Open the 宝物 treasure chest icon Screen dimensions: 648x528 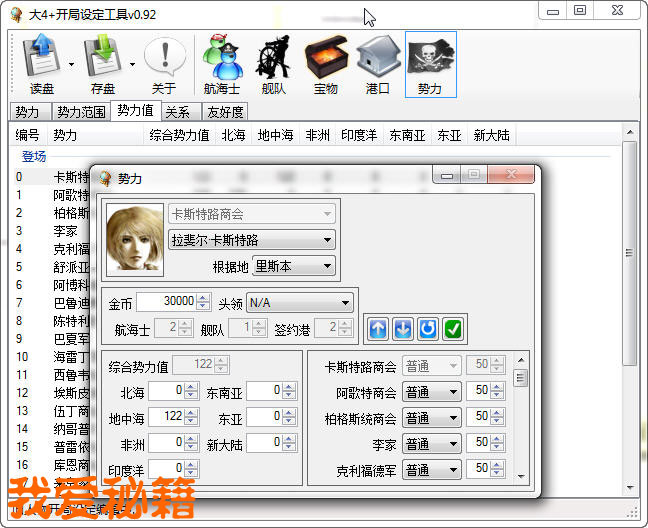(x=326, y=58)
